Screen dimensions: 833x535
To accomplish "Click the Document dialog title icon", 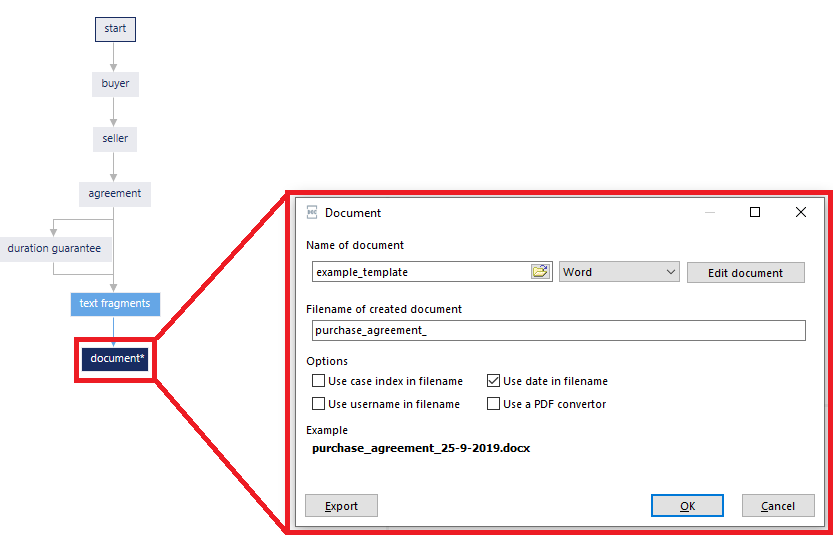I will point(312,213).
